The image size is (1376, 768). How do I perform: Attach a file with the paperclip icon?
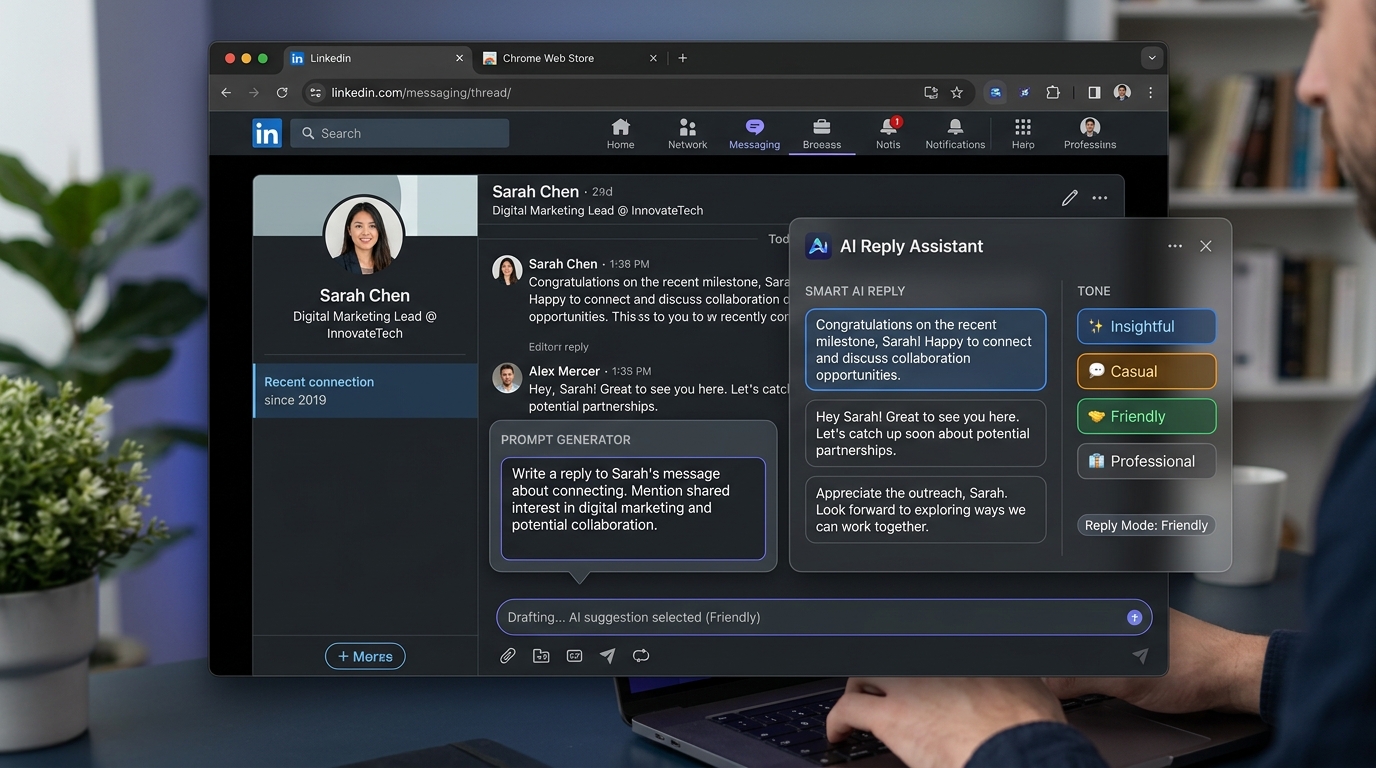click(508, 656)
